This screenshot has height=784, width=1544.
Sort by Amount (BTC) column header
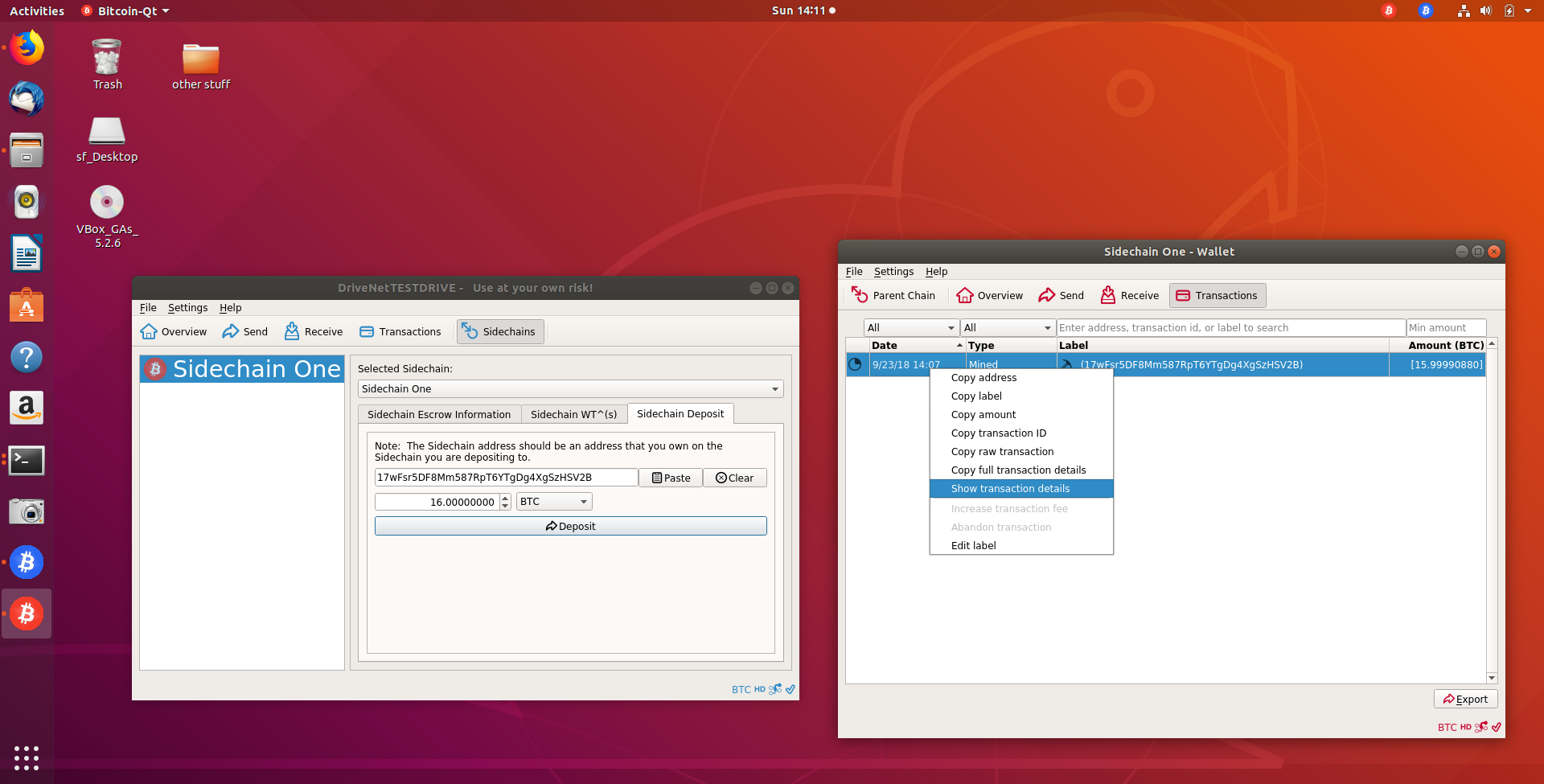click(x=1437, y=345)
